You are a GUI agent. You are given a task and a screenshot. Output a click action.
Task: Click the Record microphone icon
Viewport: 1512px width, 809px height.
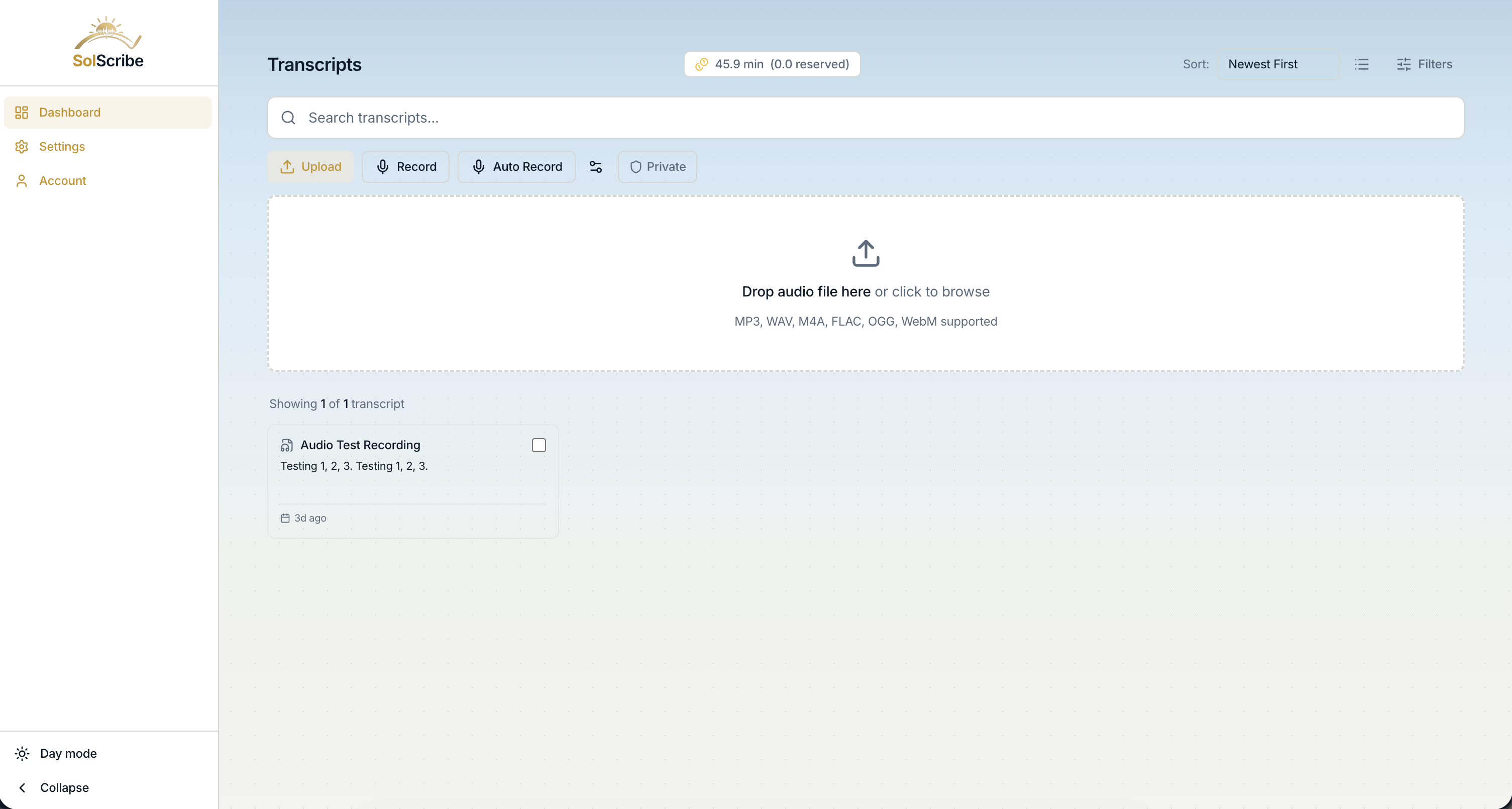383,167
